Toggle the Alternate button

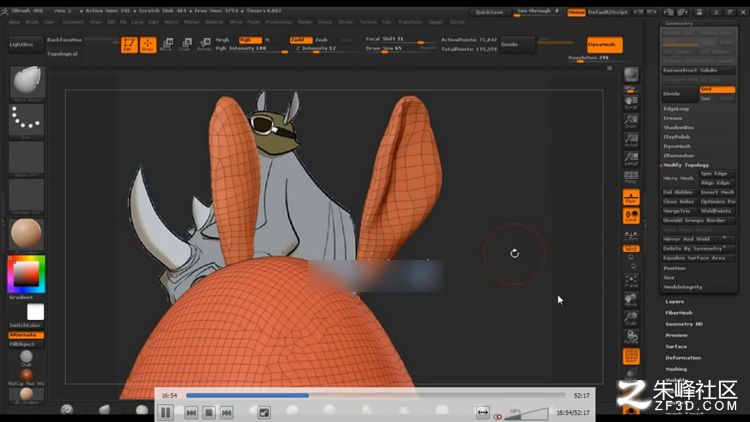26,335
